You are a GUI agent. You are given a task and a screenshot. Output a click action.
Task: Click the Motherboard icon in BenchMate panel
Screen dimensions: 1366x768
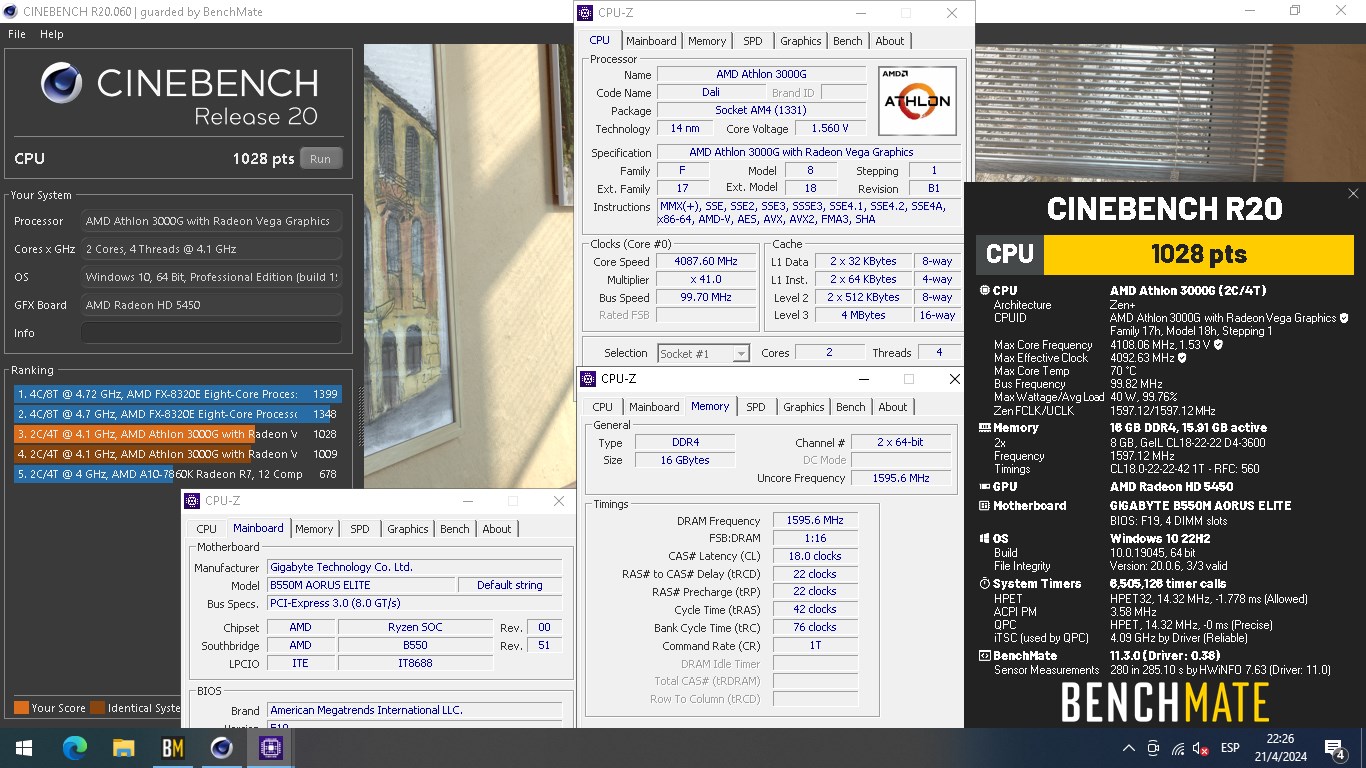[984, 506]
